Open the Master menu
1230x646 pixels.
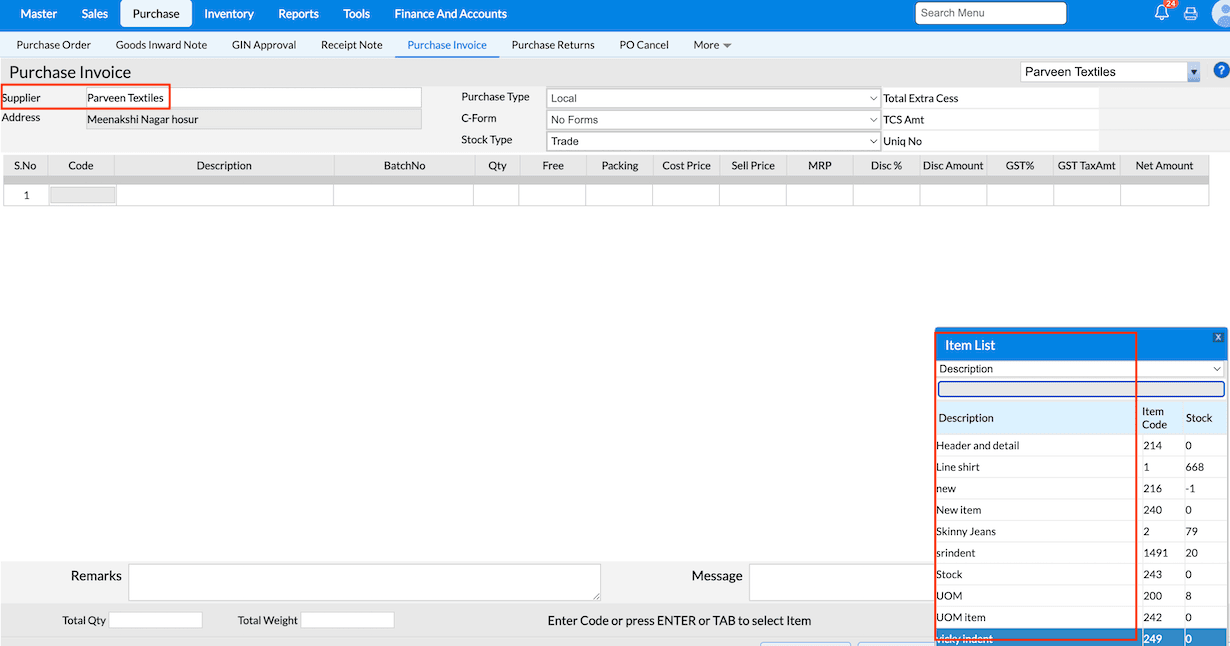point(39,14)
